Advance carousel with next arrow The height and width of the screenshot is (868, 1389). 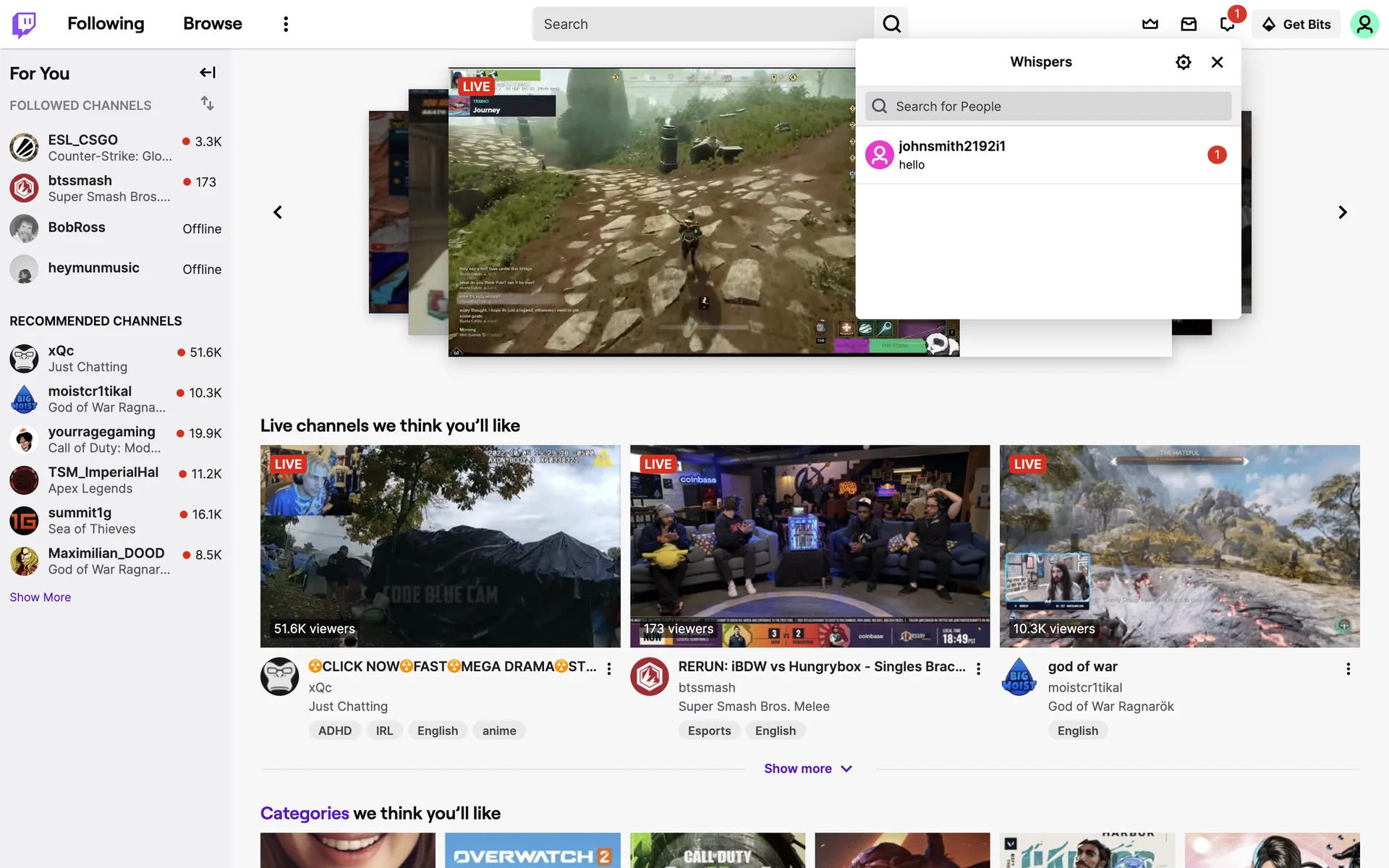tap(1342, 212)
